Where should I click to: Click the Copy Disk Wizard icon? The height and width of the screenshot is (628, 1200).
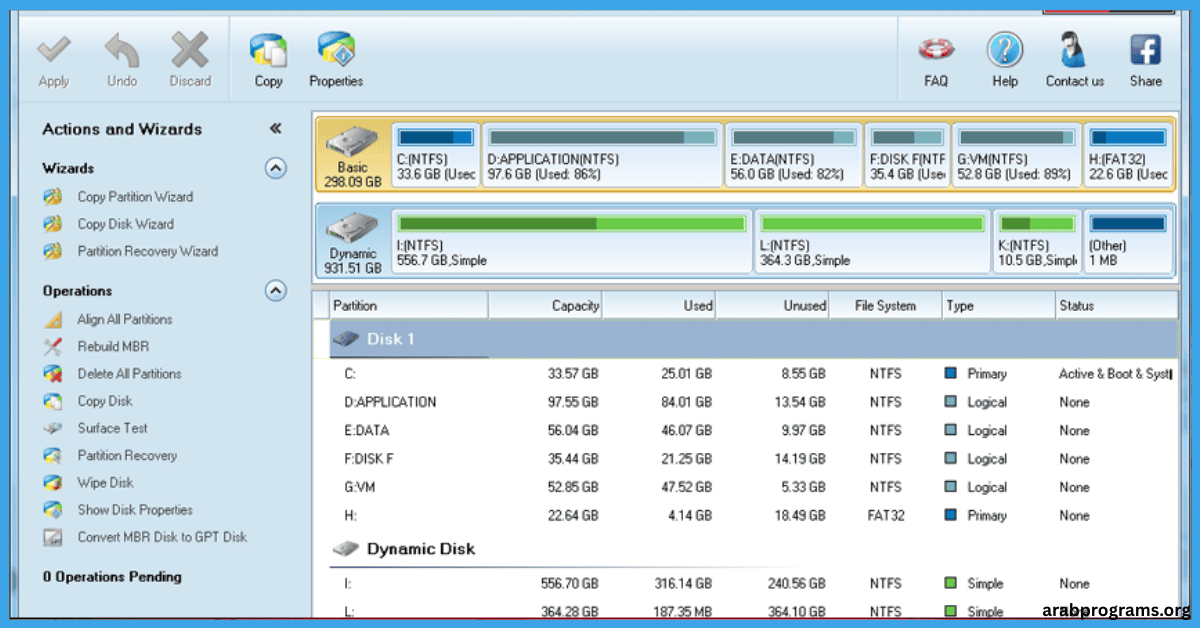pos(53,224)
